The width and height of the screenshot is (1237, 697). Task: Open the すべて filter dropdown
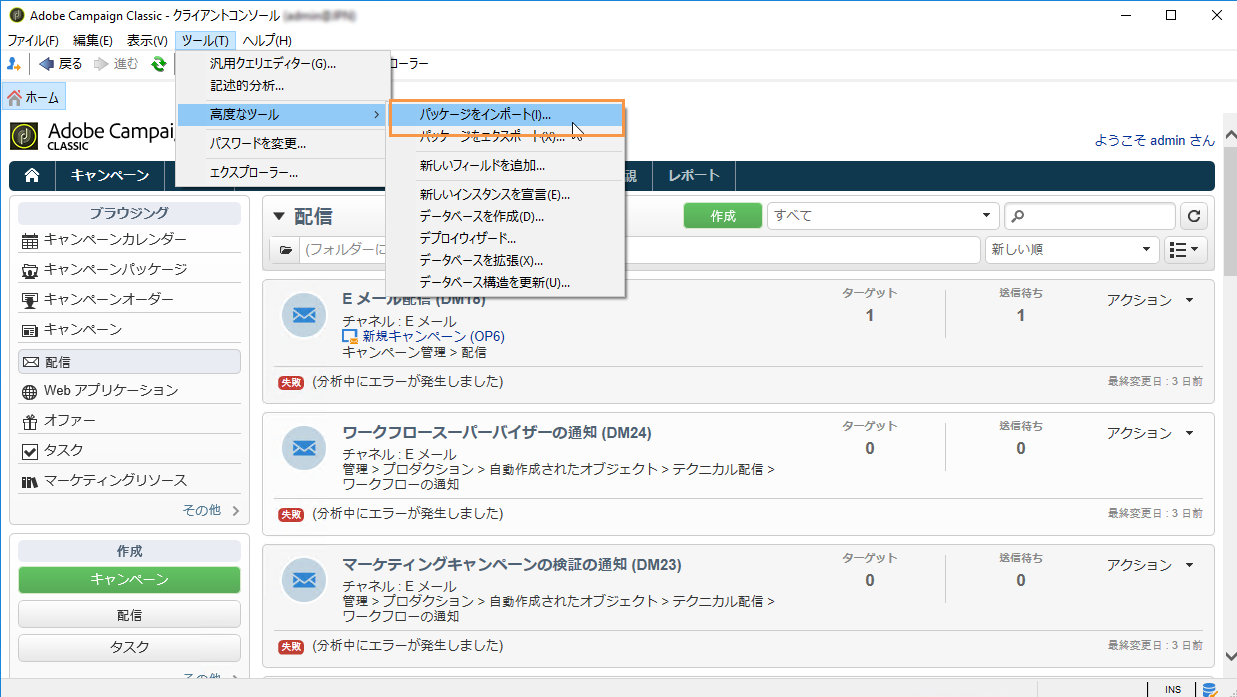point(883,216)
